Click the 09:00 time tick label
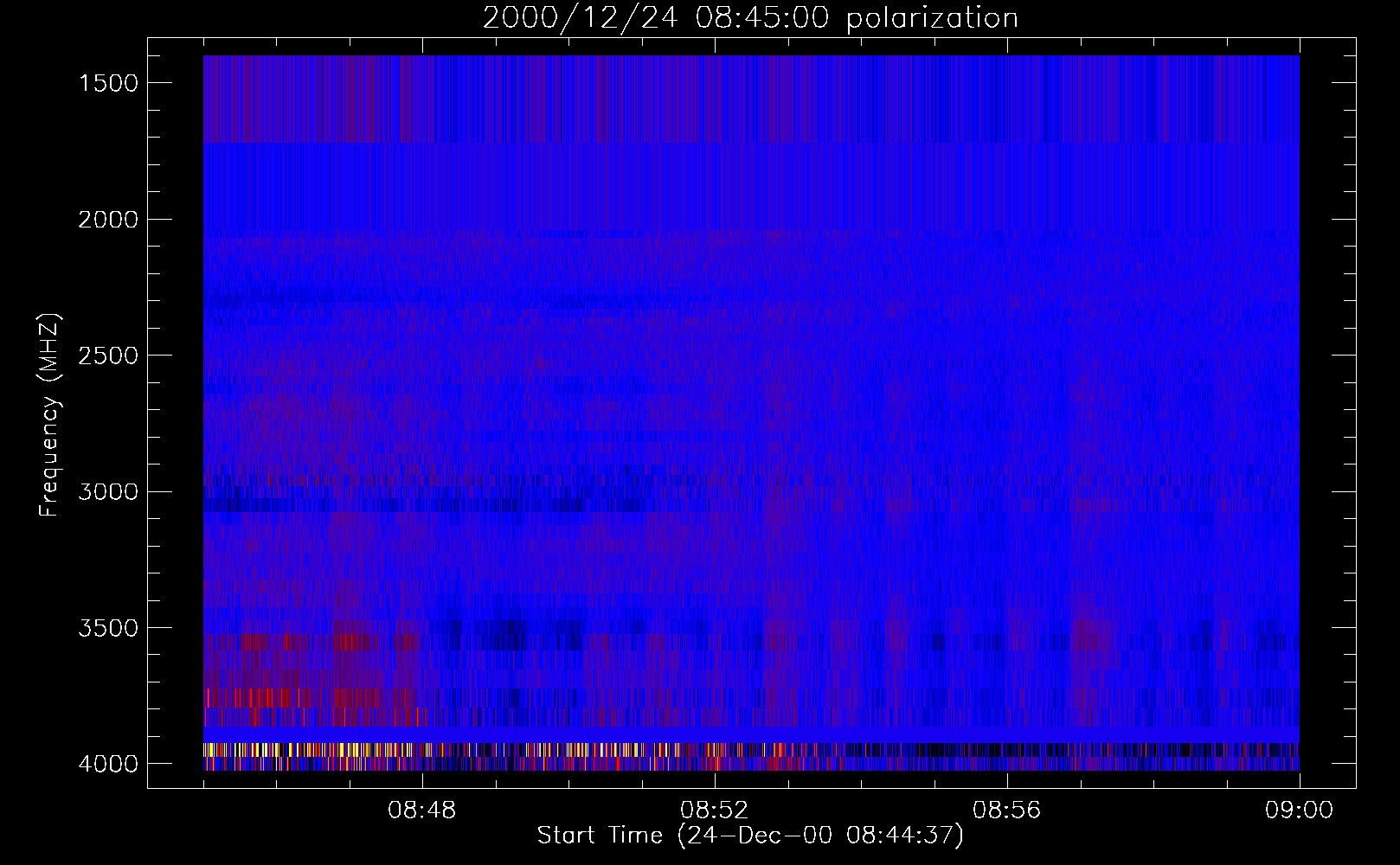The width and height of the screenshot is (1400, 865). coord(1300,811)
